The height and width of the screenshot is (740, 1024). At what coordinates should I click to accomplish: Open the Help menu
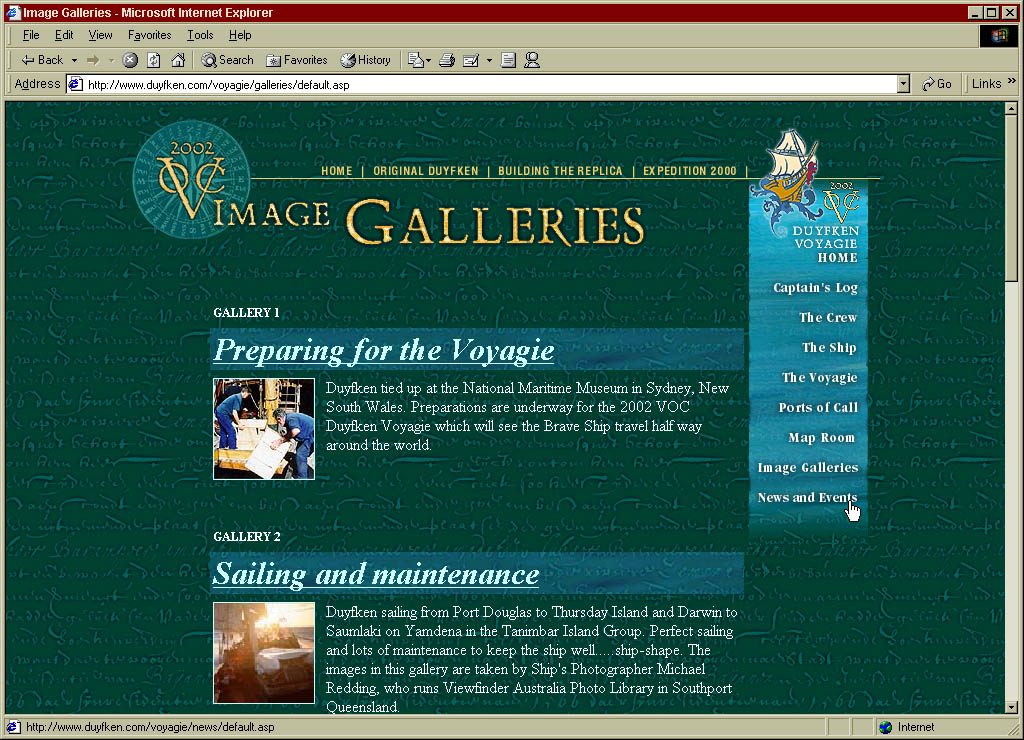click(240, 35)
